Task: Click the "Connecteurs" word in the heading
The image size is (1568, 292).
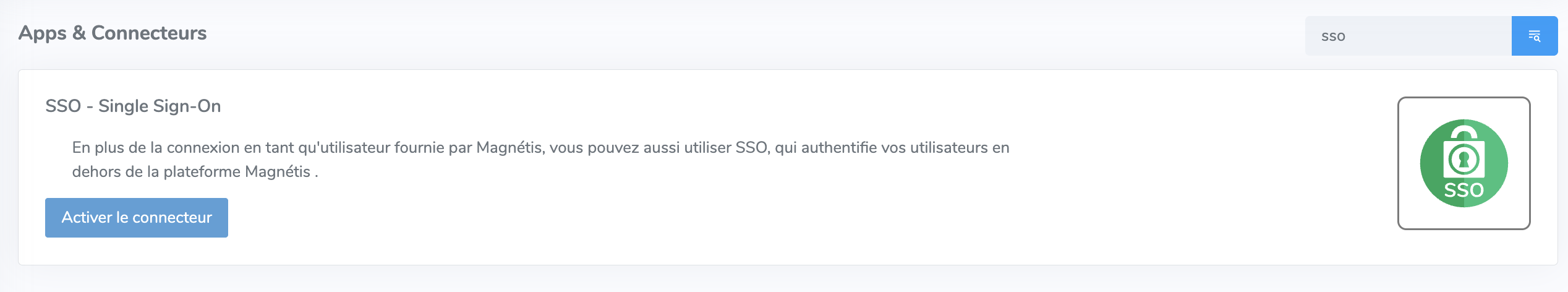Action: coord(149,33)
